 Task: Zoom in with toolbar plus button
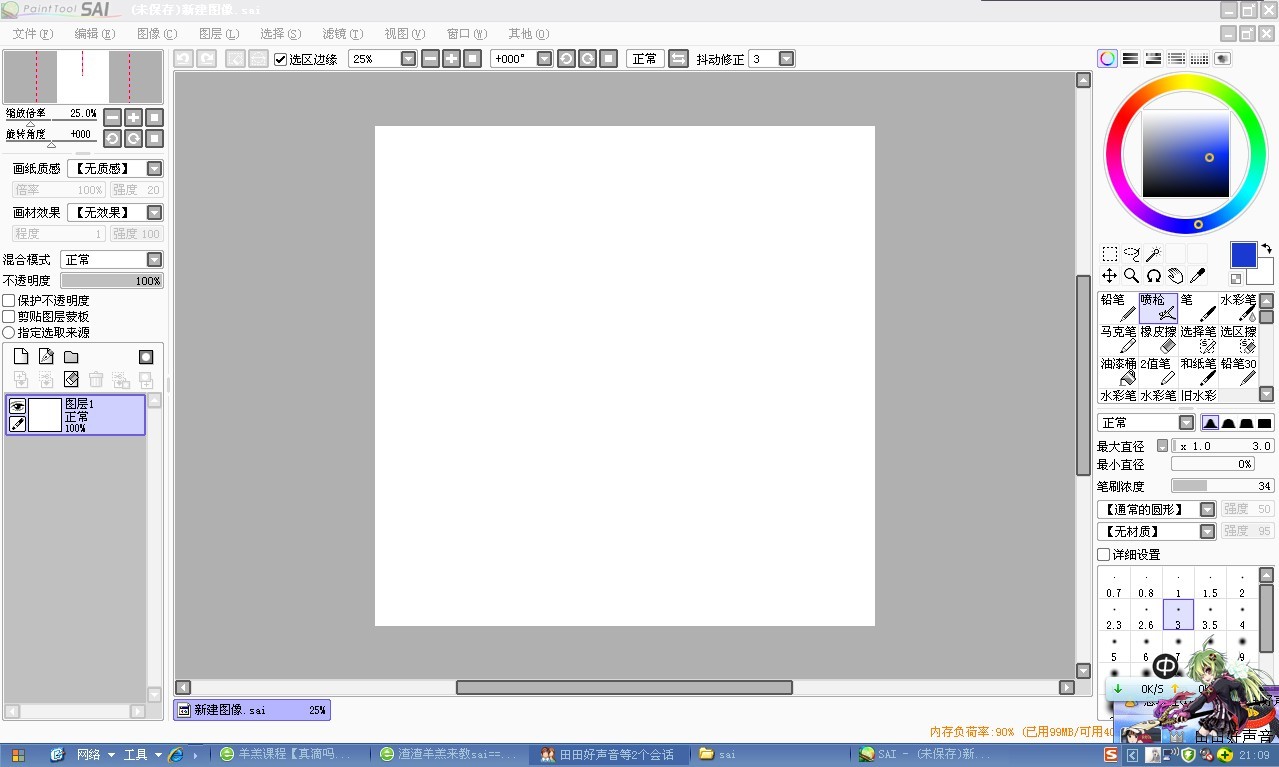pos(451,59)
